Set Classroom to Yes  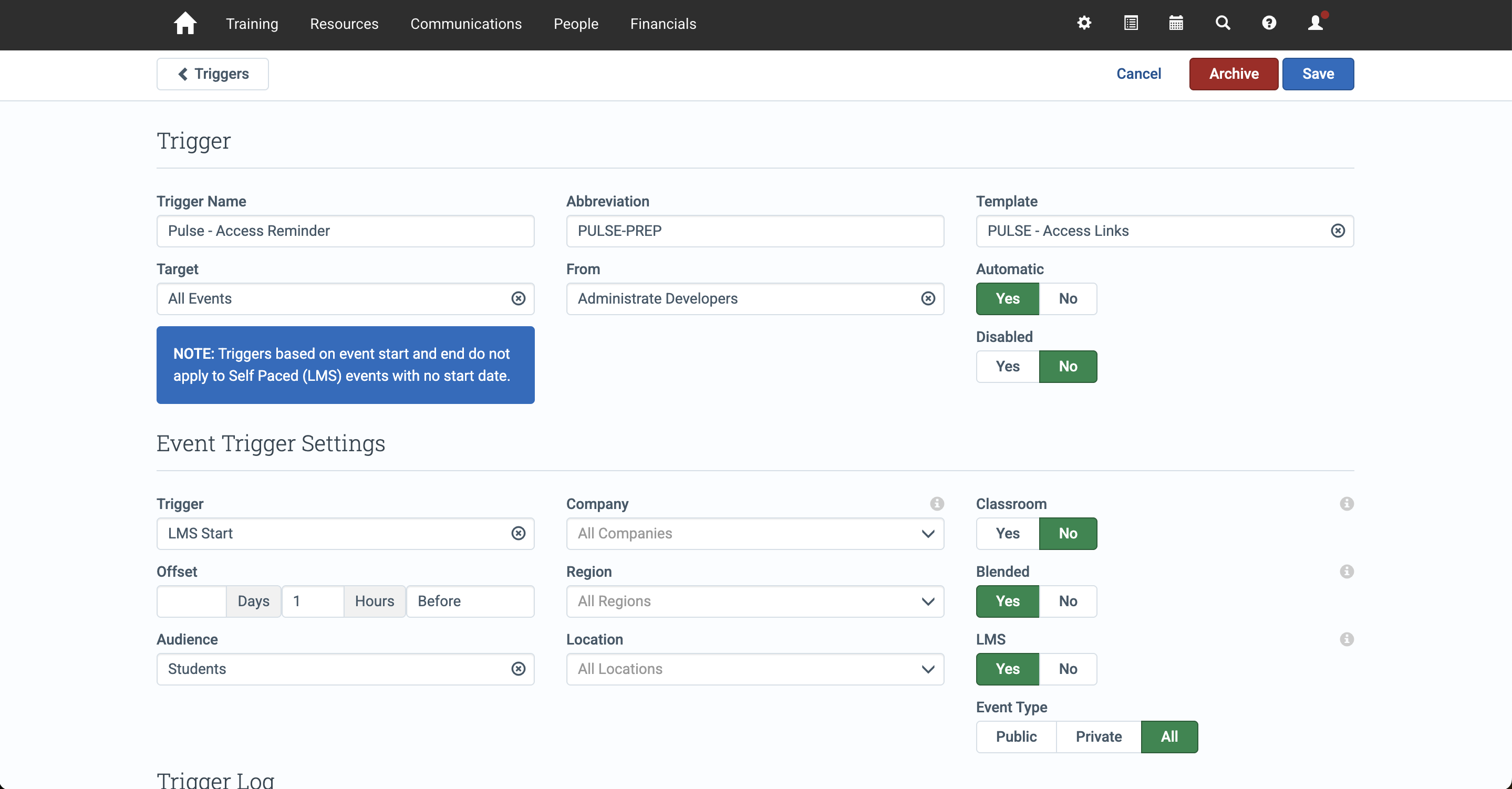[1008, 534]
